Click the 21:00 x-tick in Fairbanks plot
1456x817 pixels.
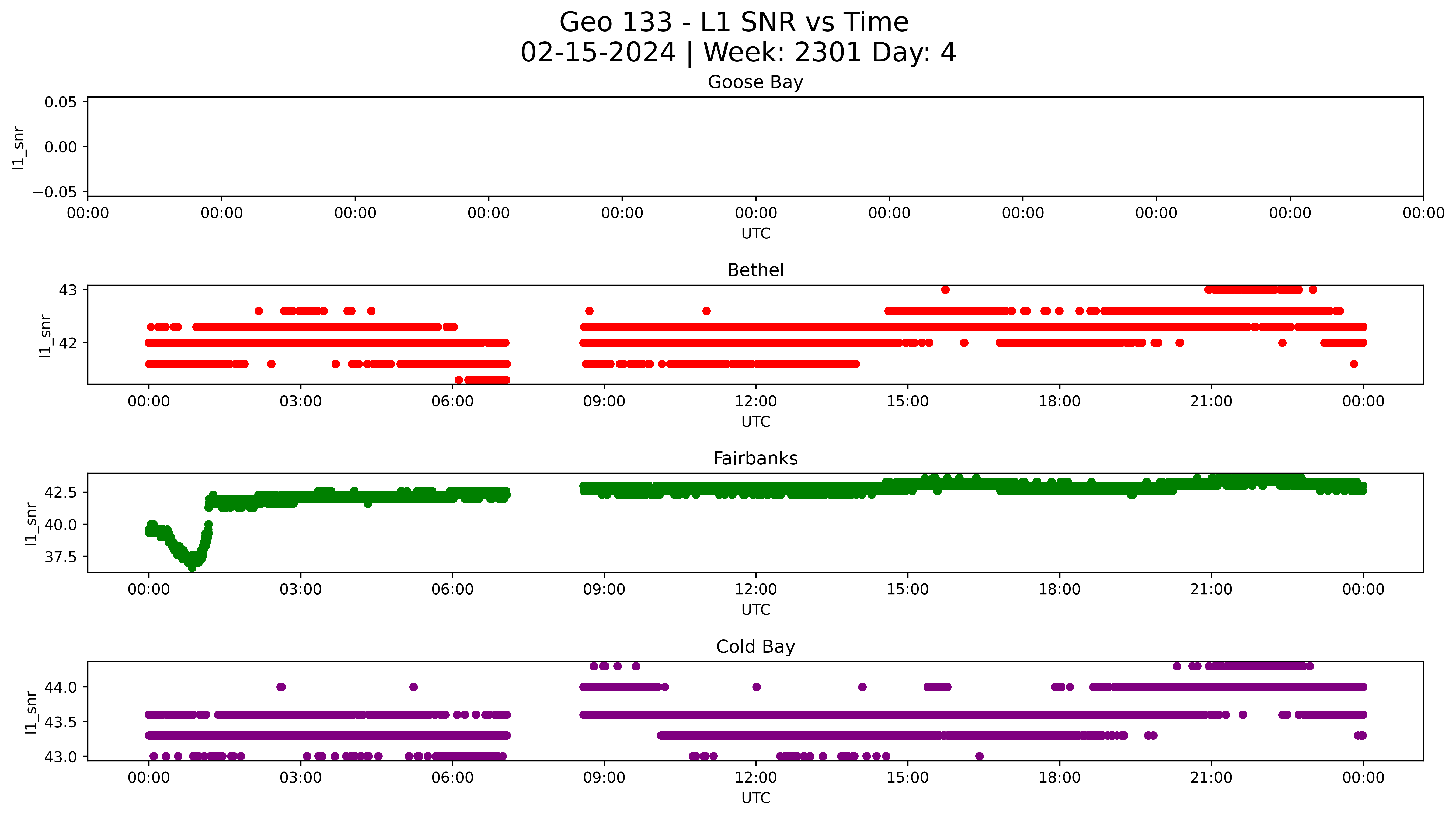(1211, 589)
